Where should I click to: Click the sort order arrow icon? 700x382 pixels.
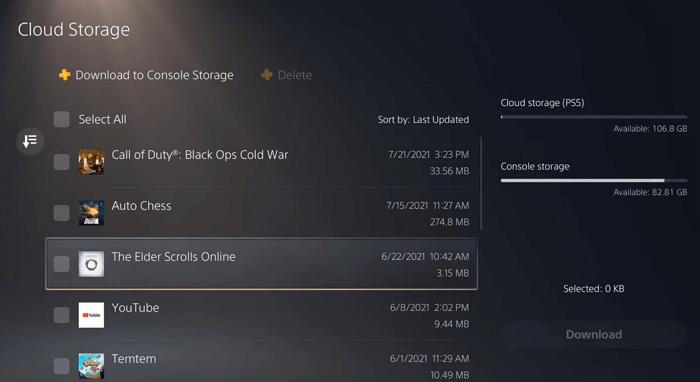30,141
